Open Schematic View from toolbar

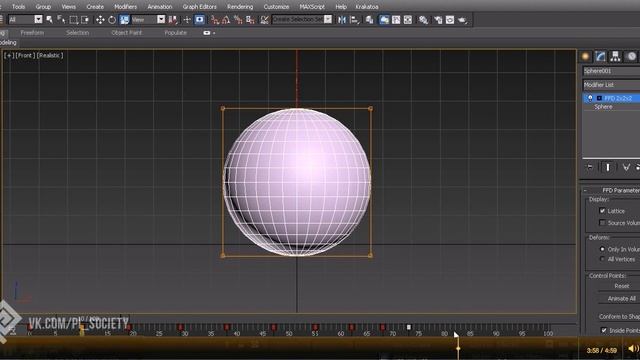coord(408,20)
